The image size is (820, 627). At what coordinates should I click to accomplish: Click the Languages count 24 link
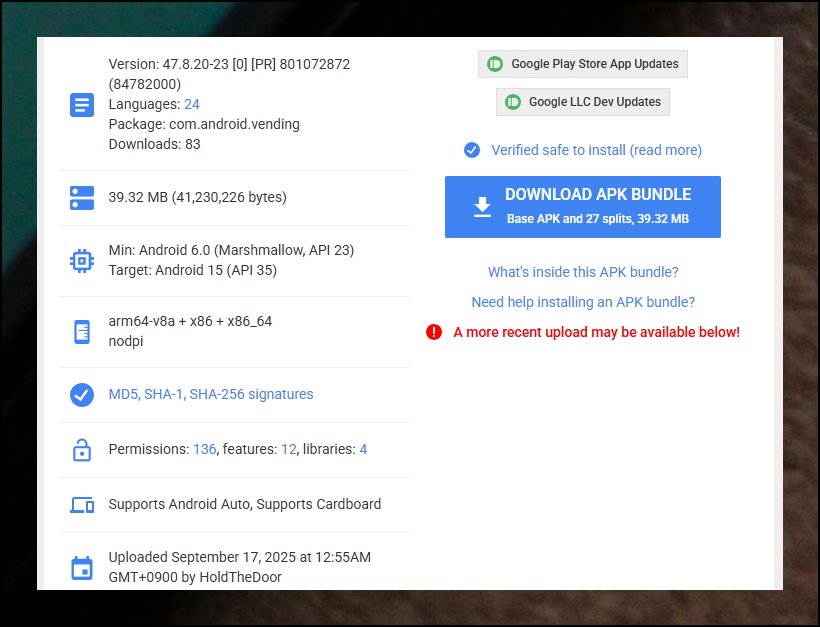click(x=192, y=104)
